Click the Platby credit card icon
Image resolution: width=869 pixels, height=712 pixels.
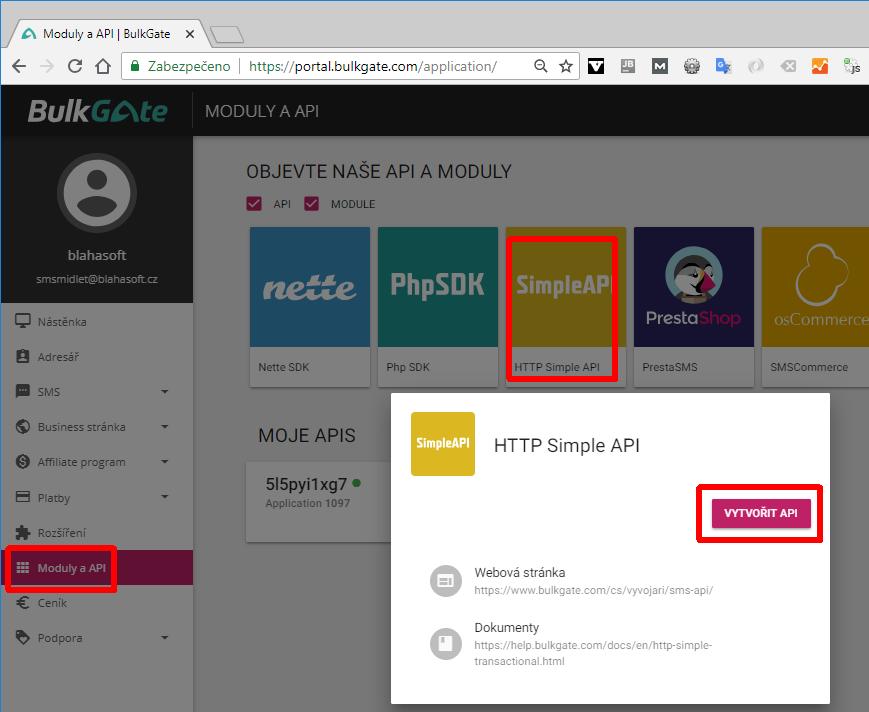pos(23,496)
